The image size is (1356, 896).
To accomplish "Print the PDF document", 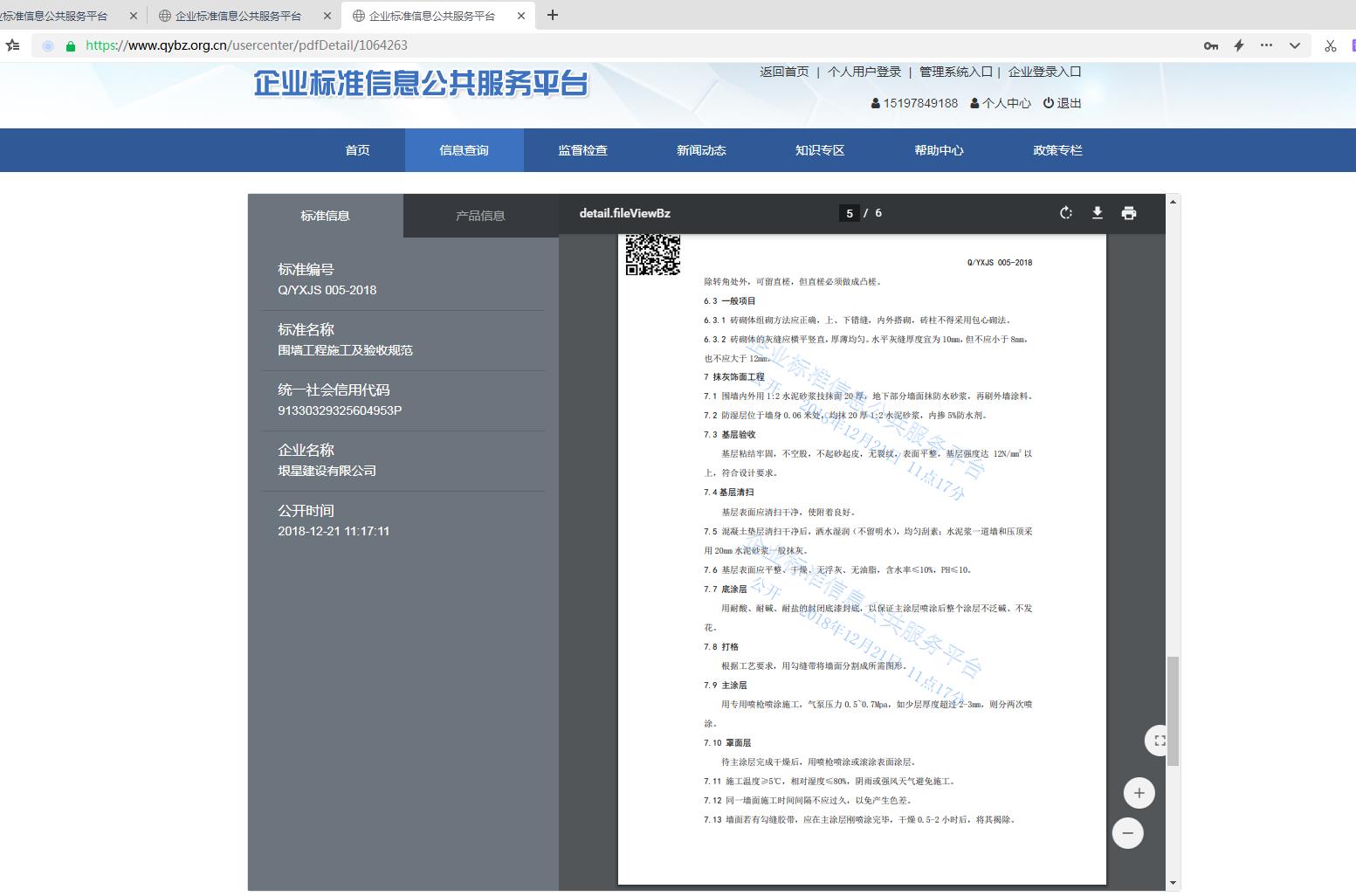I will click(x=1129, y=213).
